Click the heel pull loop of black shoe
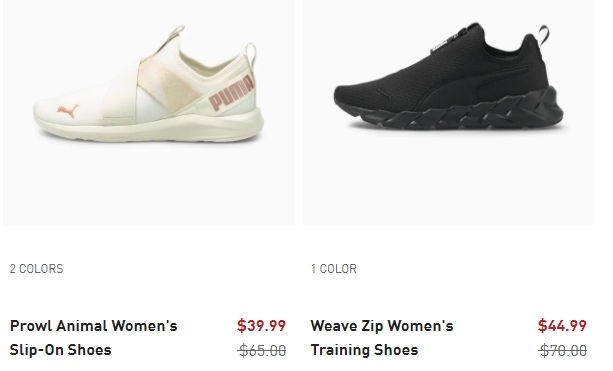Image resolution: width=613 pixels, height=371 pixels. [543, 36]
